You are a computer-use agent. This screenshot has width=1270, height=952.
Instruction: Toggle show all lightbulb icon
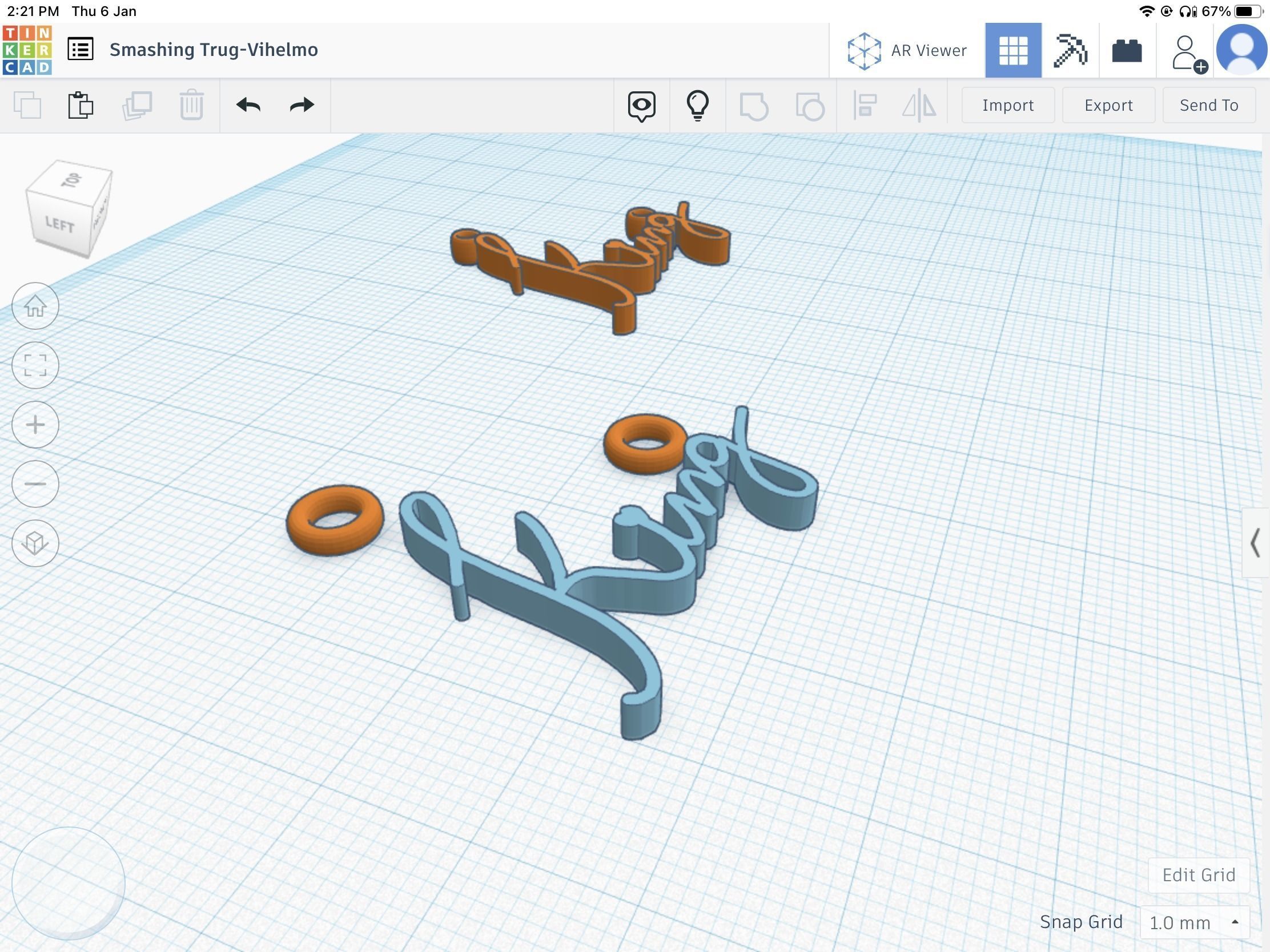698,106
